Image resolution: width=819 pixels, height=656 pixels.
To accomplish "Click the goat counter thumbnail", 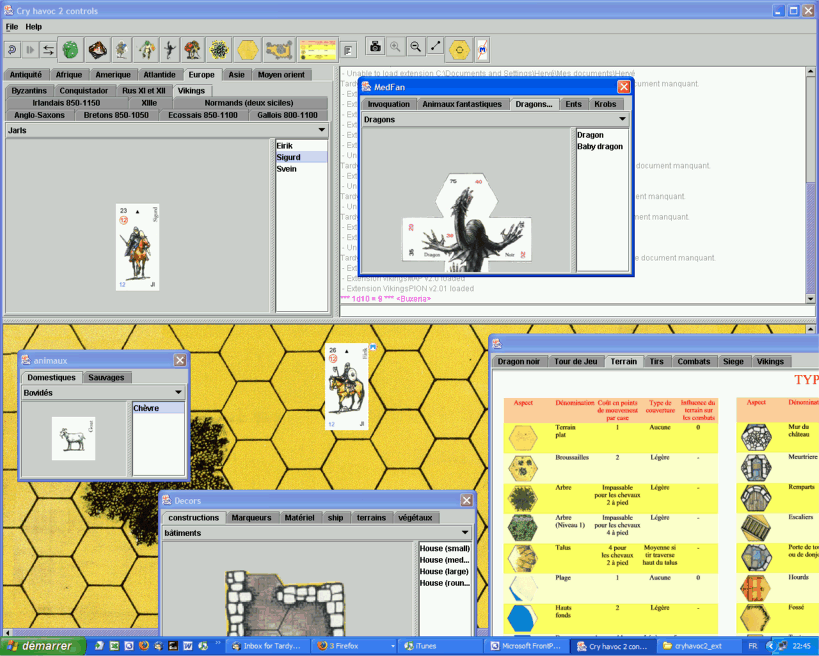I will tap(74, 439).
